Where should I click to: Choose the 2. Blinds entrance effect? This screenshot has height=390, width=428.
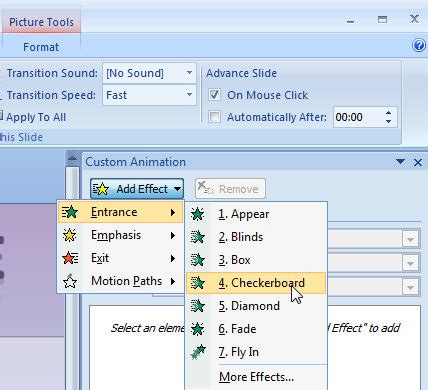[256, 237]
